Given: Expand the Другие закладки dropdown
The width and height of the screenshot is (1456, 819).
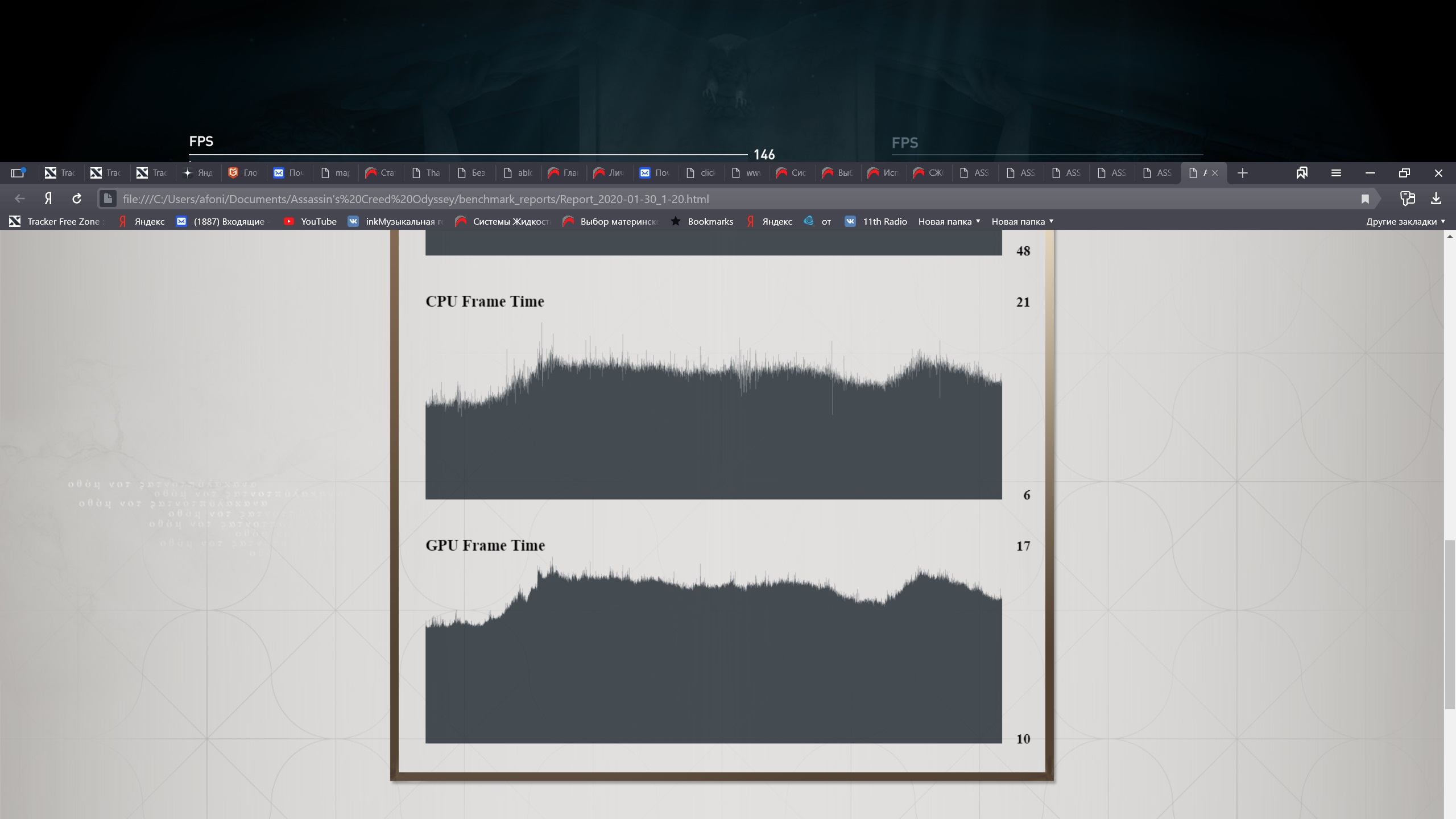Looking at the screenshot, I should click(x=1405, y=221).
